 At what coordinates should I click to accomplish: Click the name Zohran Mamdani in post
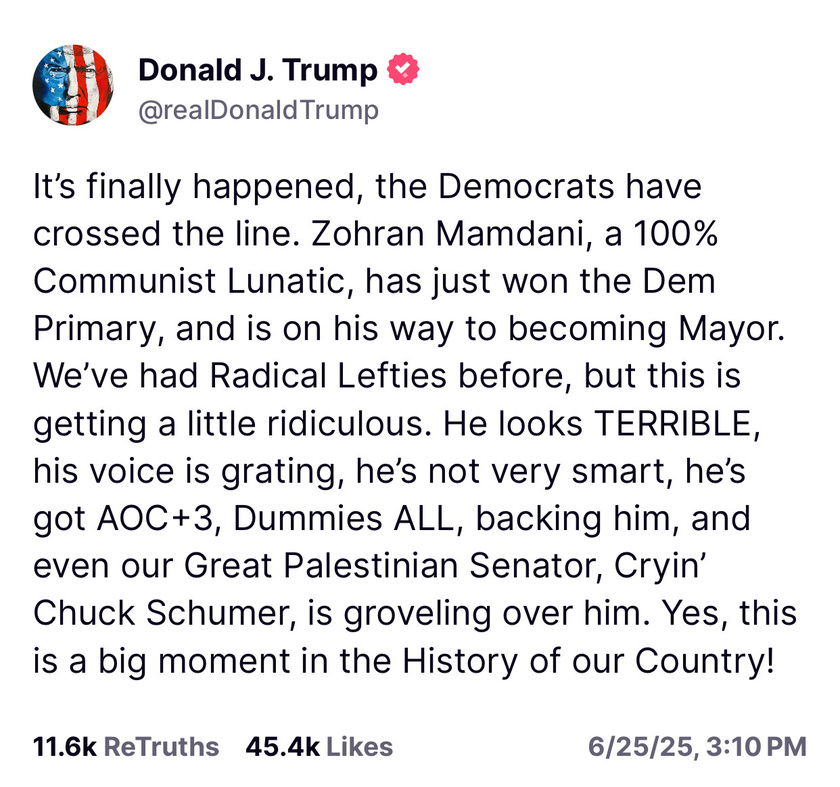click(446, 234)
